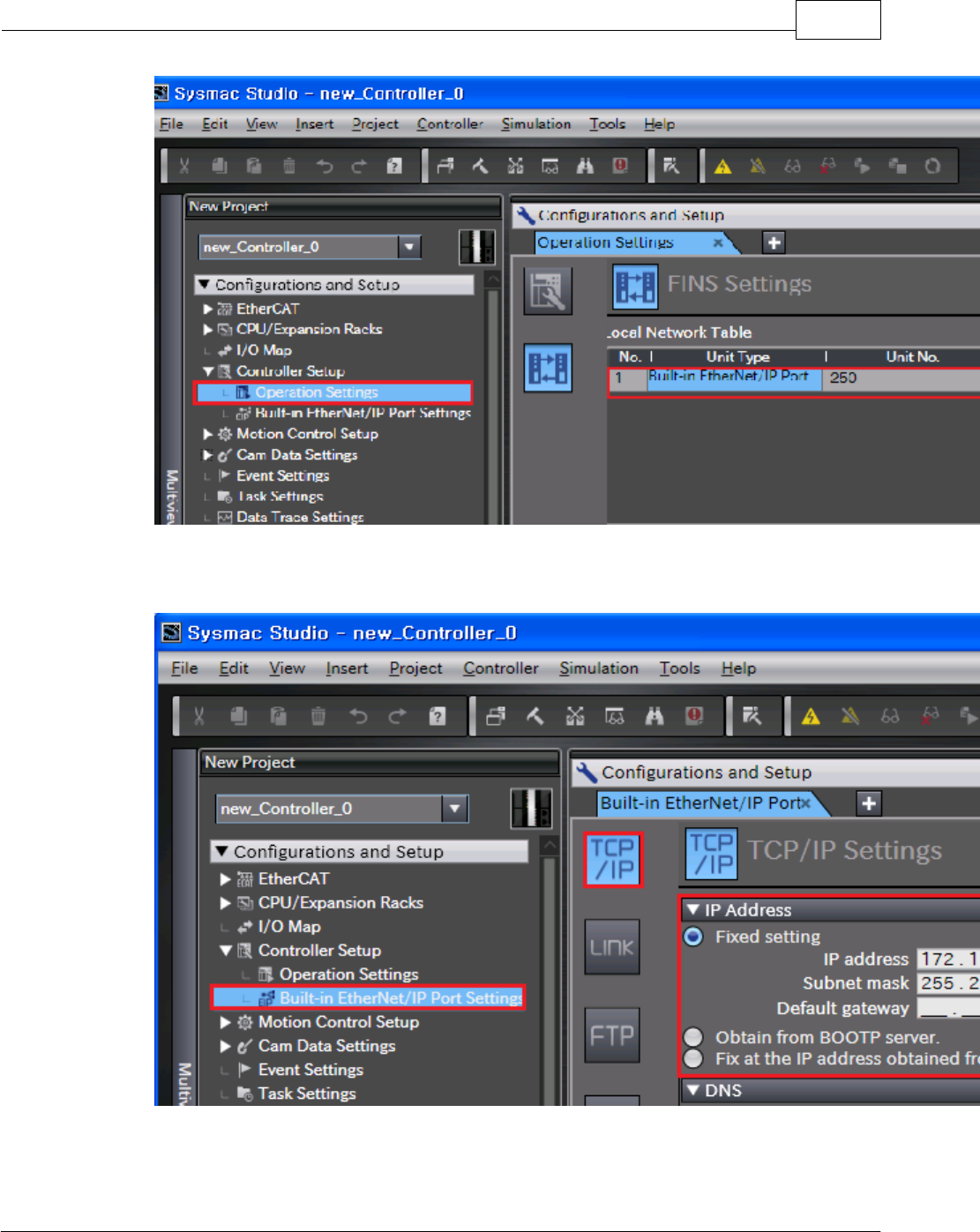980x1232 pixels.
Task: Click the Delete trash icon in the TCP/IP Settings window toolbar
Action: pyautogui.click(x=318, y=716)
